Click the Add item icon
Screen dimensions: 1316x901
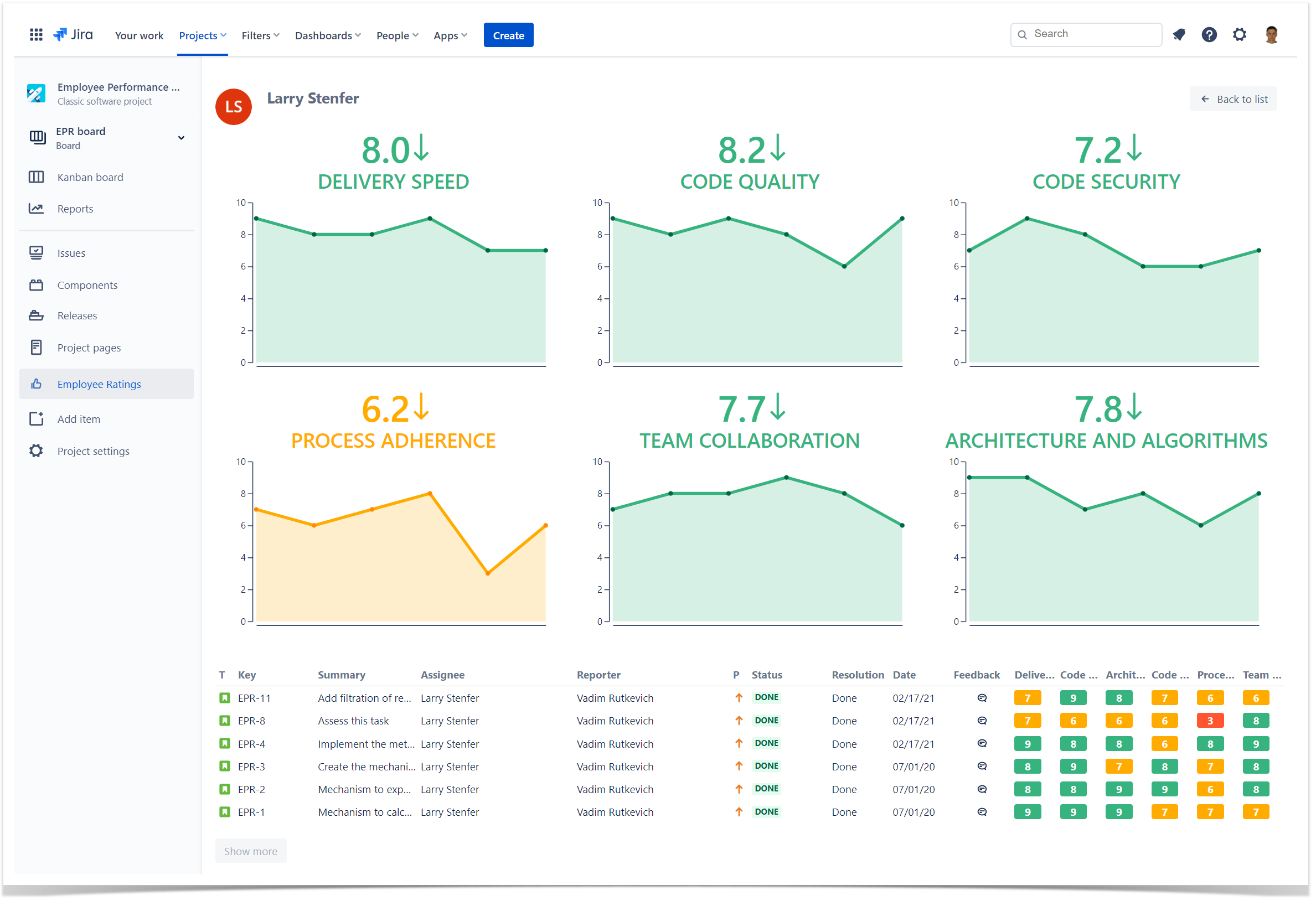36,420
